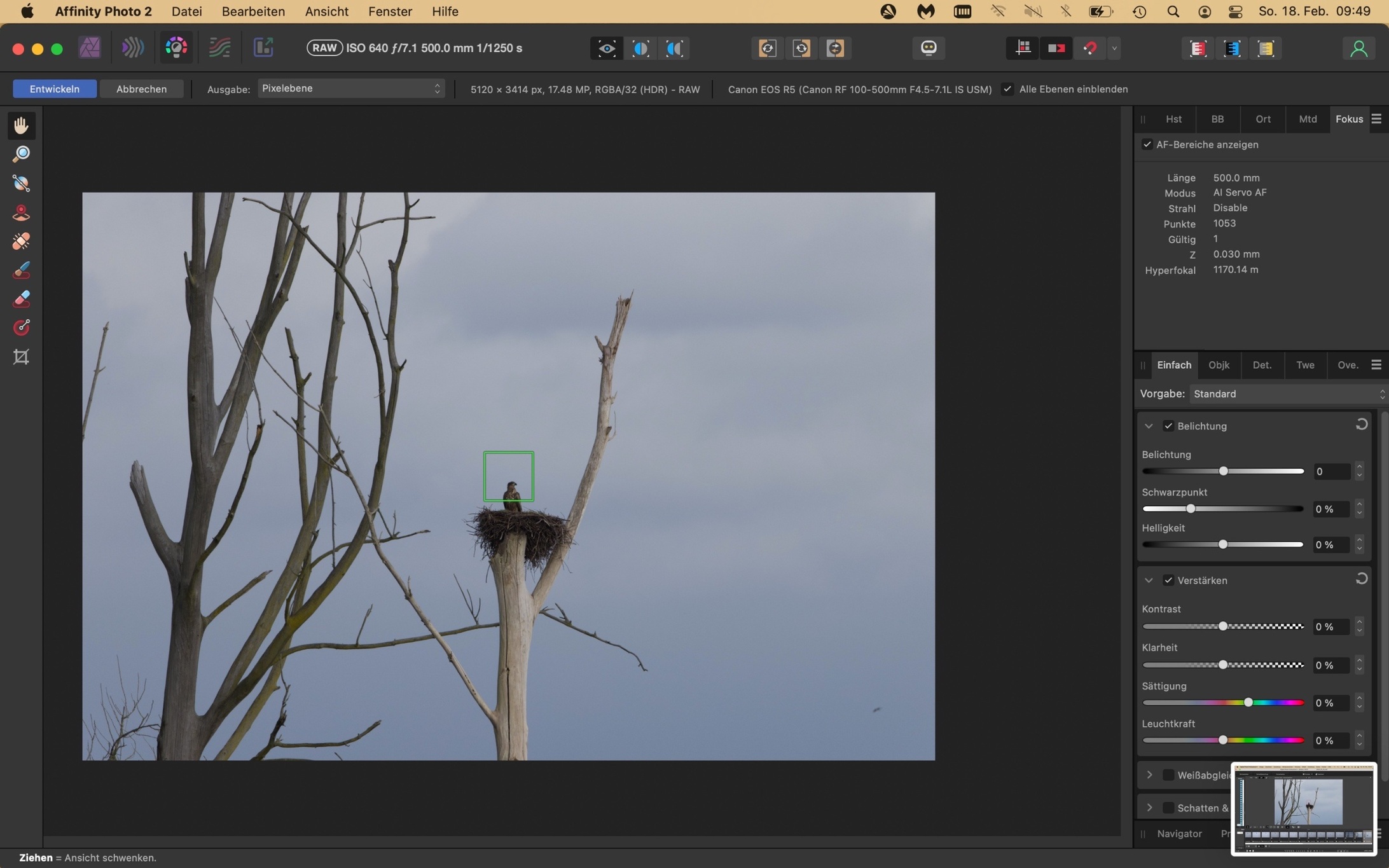
Task: Click the Kontrast slider handle
Action: (1222, 626)
